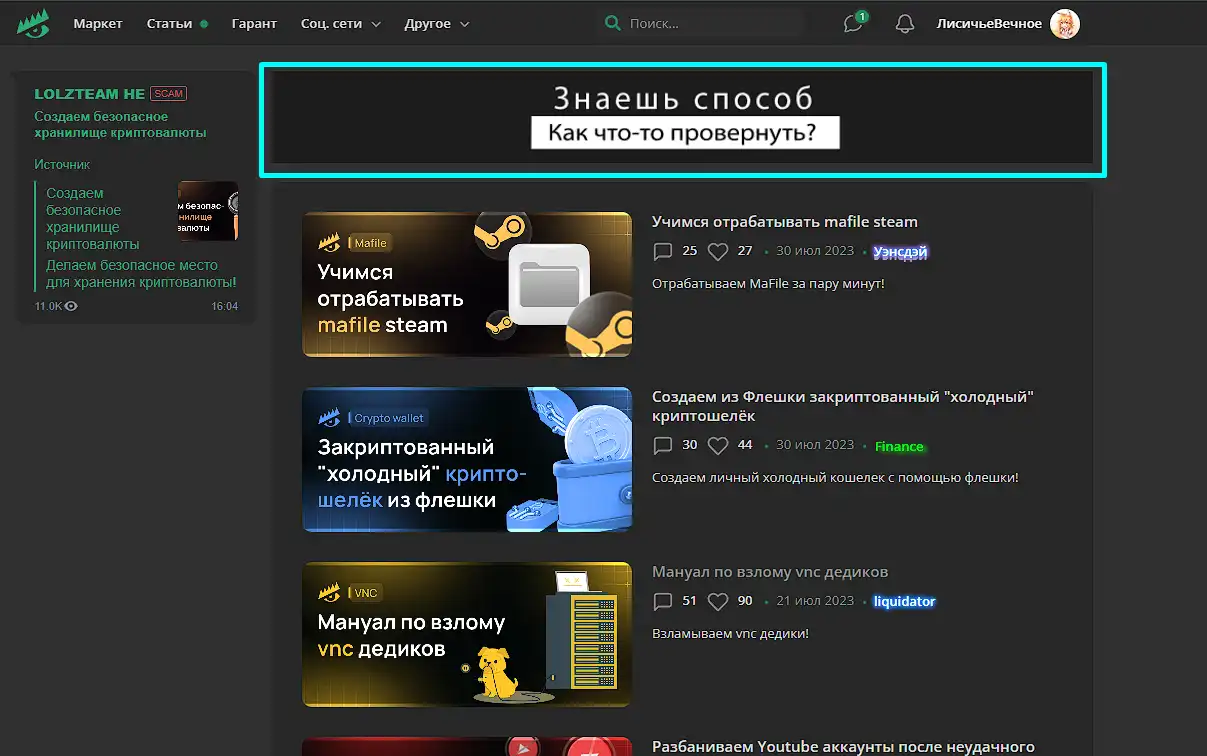Open the sidebar source preview thumbnail
Viewport: 1207px width, 756px height.
[x=208, y=211]
